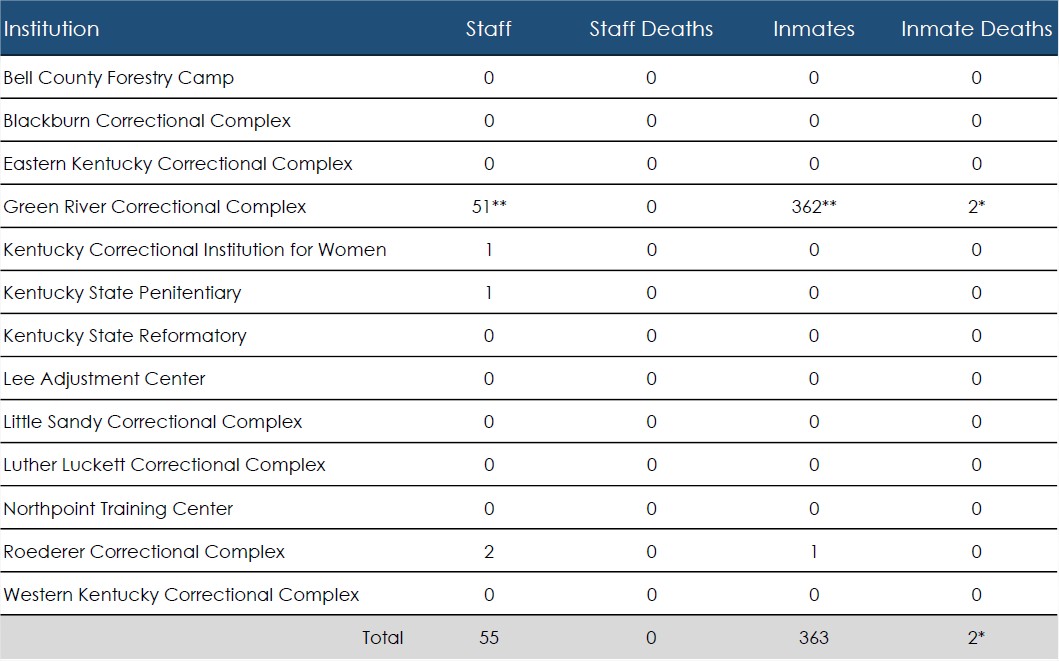This screenshot has width=1059, height=661.
Task: Click Eastern Kentucky Correctional Complex name
Action: 178,164
